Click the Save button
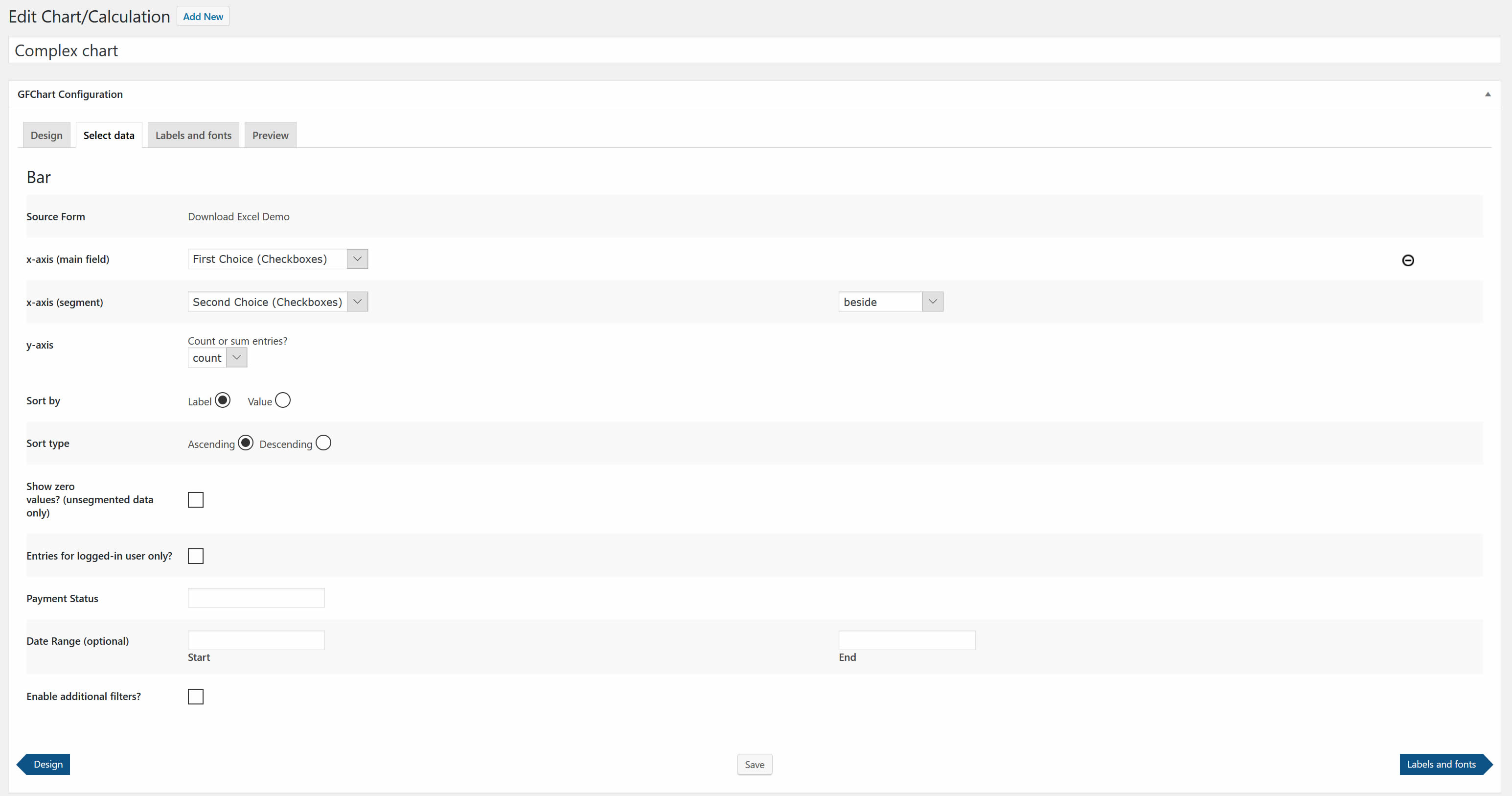This screenshot has width=1512, height=796. [x=755, y=764]
